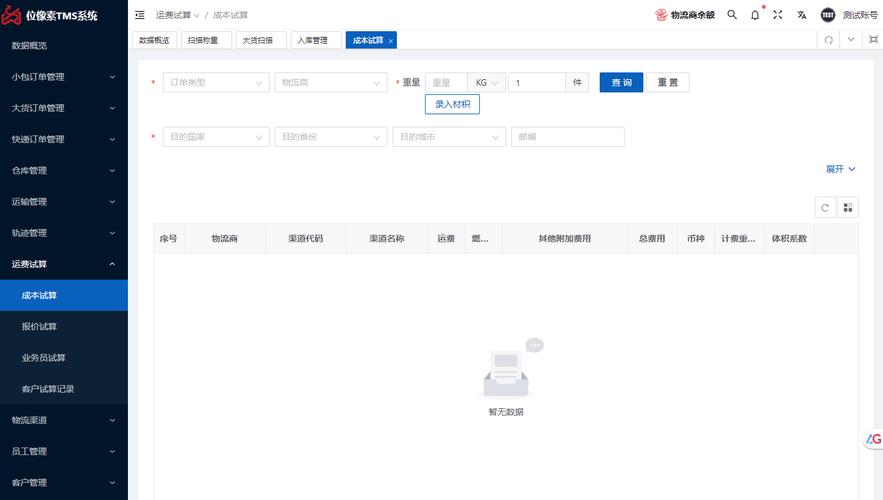
Task: Select 业务员试算 sidebar item
Action: (x=64, y=358)
